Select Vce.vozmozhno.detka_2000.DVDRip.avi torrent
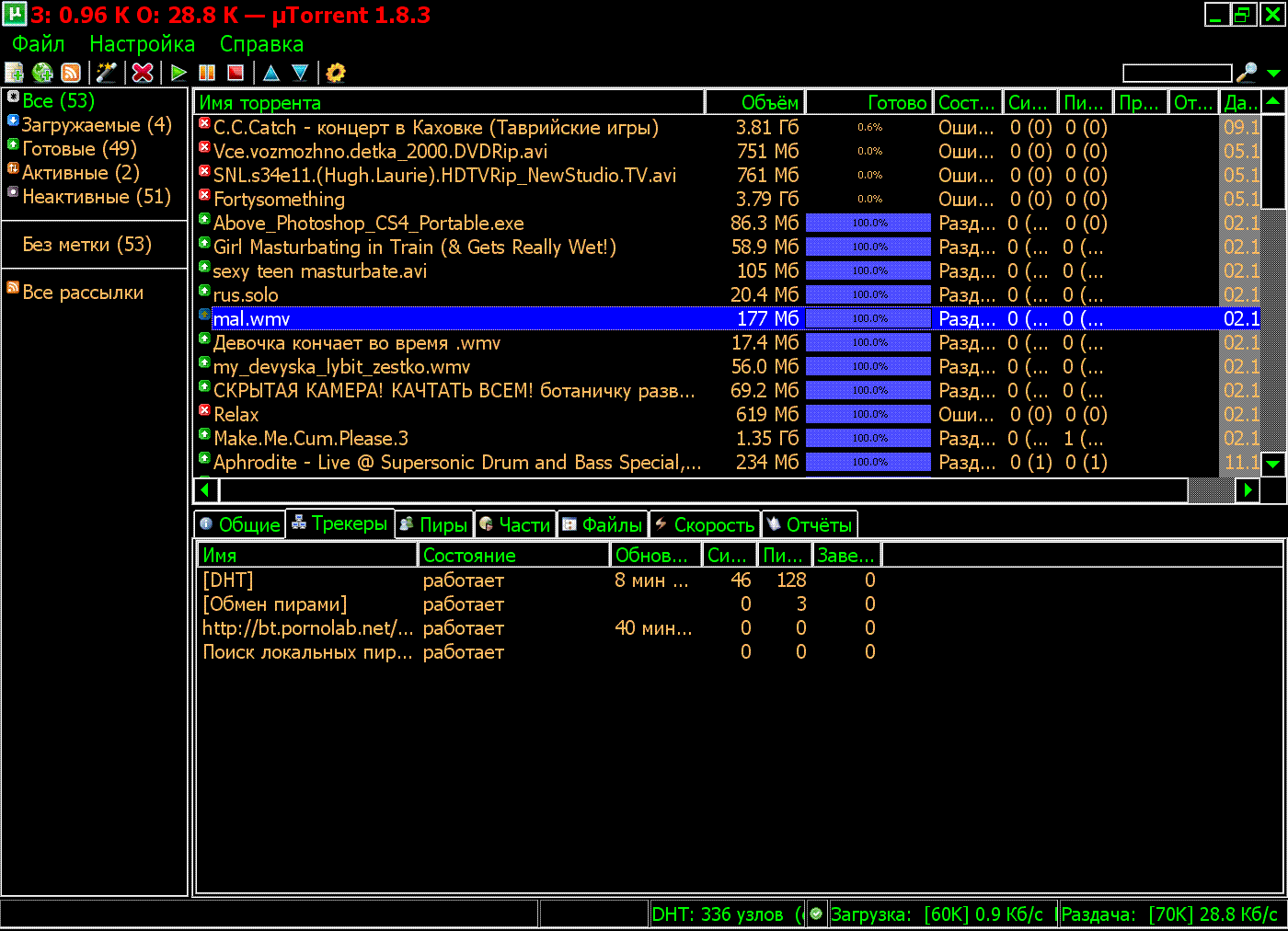 pos(727,152)
